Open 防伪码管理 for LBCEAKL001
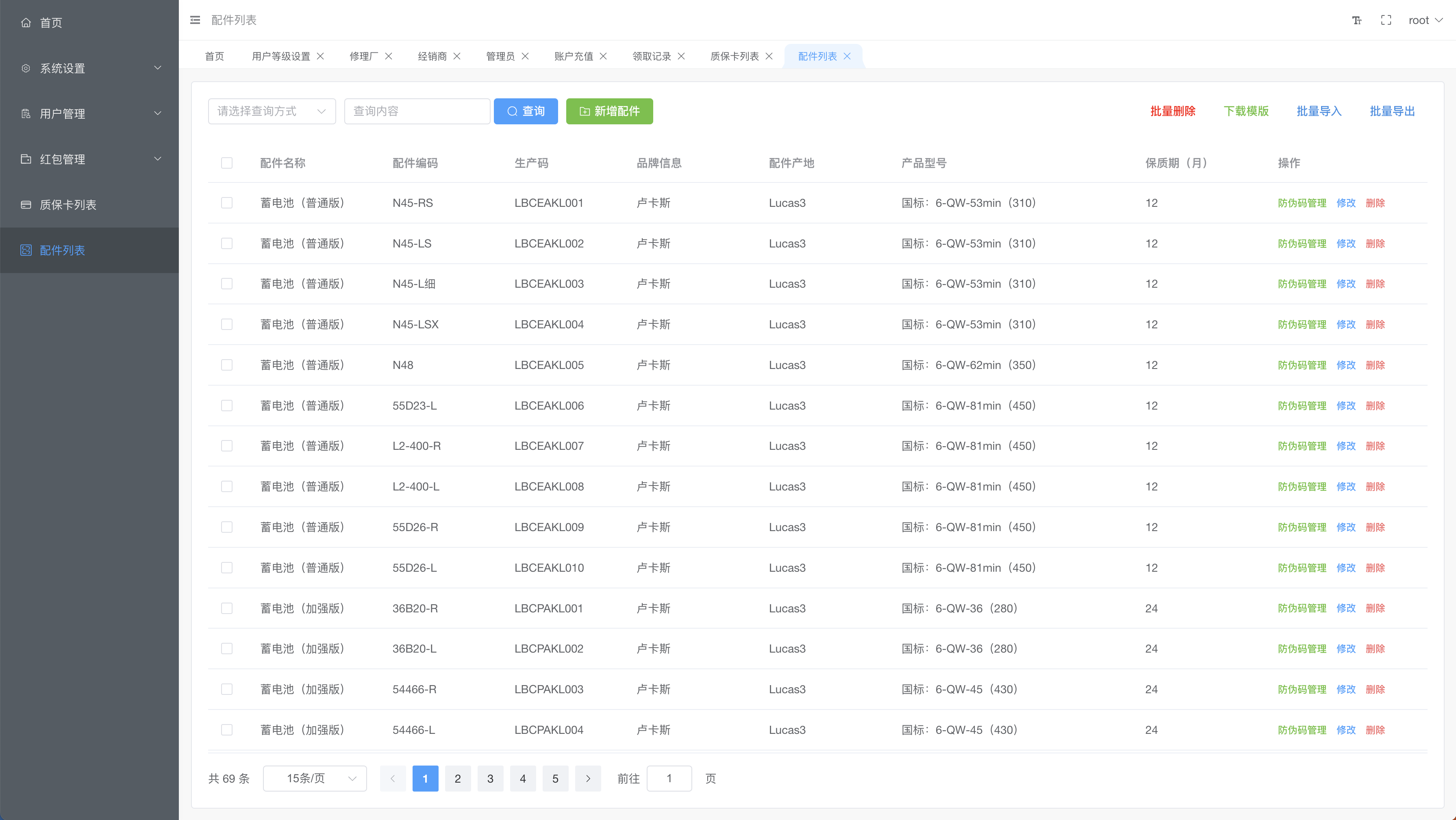 point(1302,203)
